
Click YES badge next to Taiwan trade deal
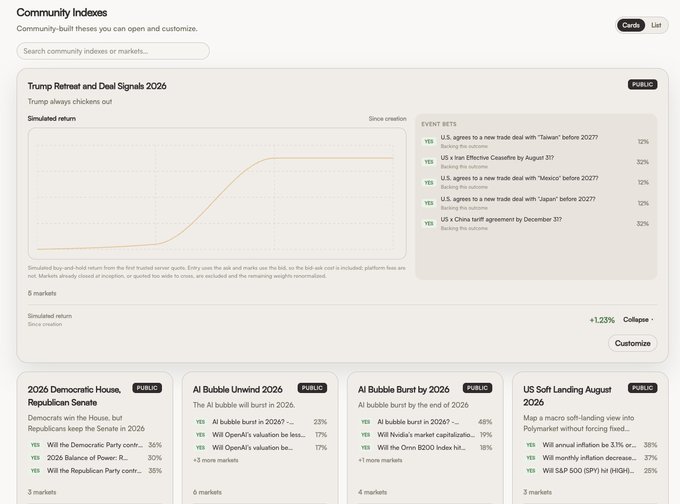[428, 141]
